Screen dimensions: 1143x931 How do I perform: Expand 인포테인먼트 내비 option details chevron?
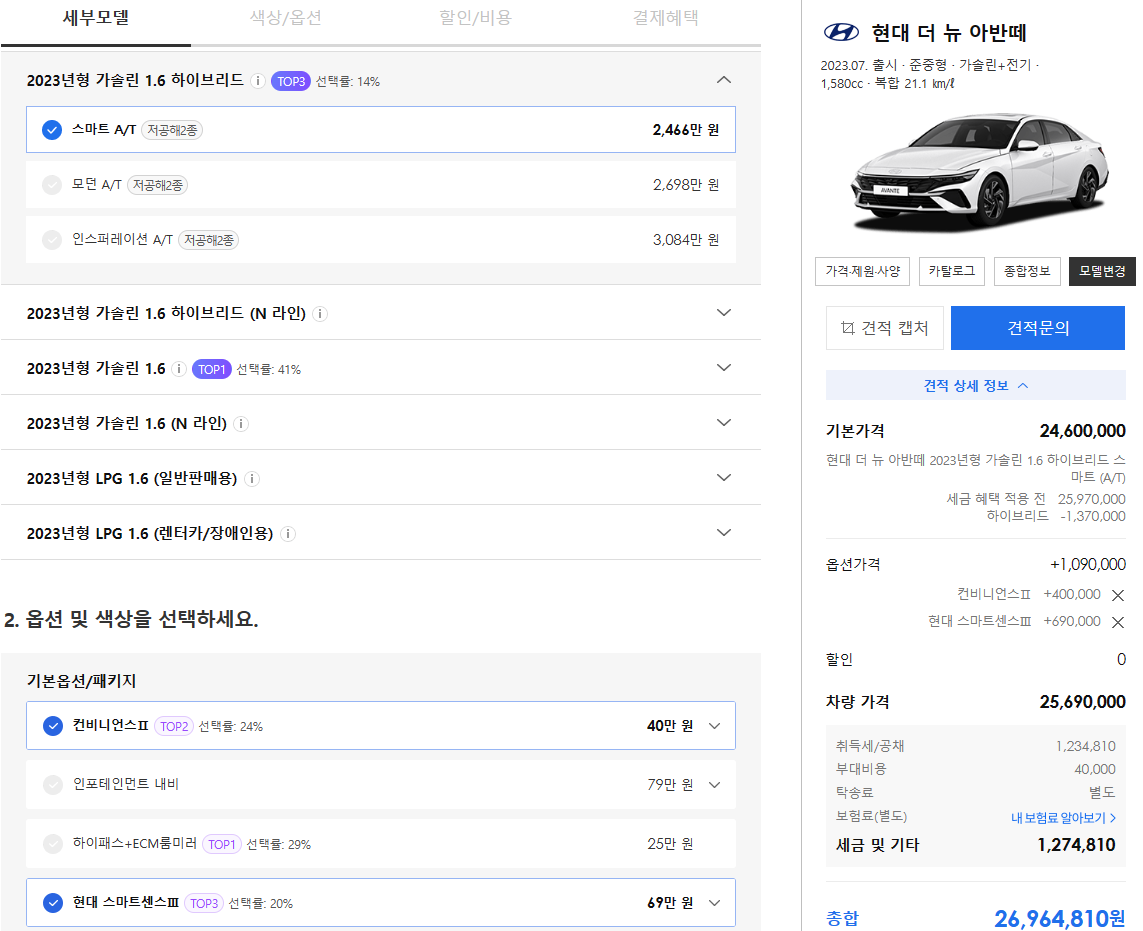pos(714,785)
